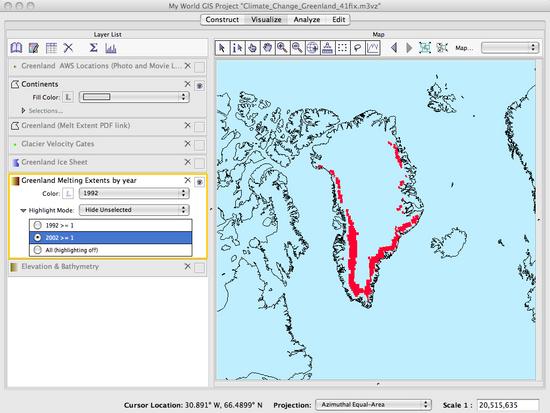Click the zoom to active layer icon

click(x=442, y=48)
